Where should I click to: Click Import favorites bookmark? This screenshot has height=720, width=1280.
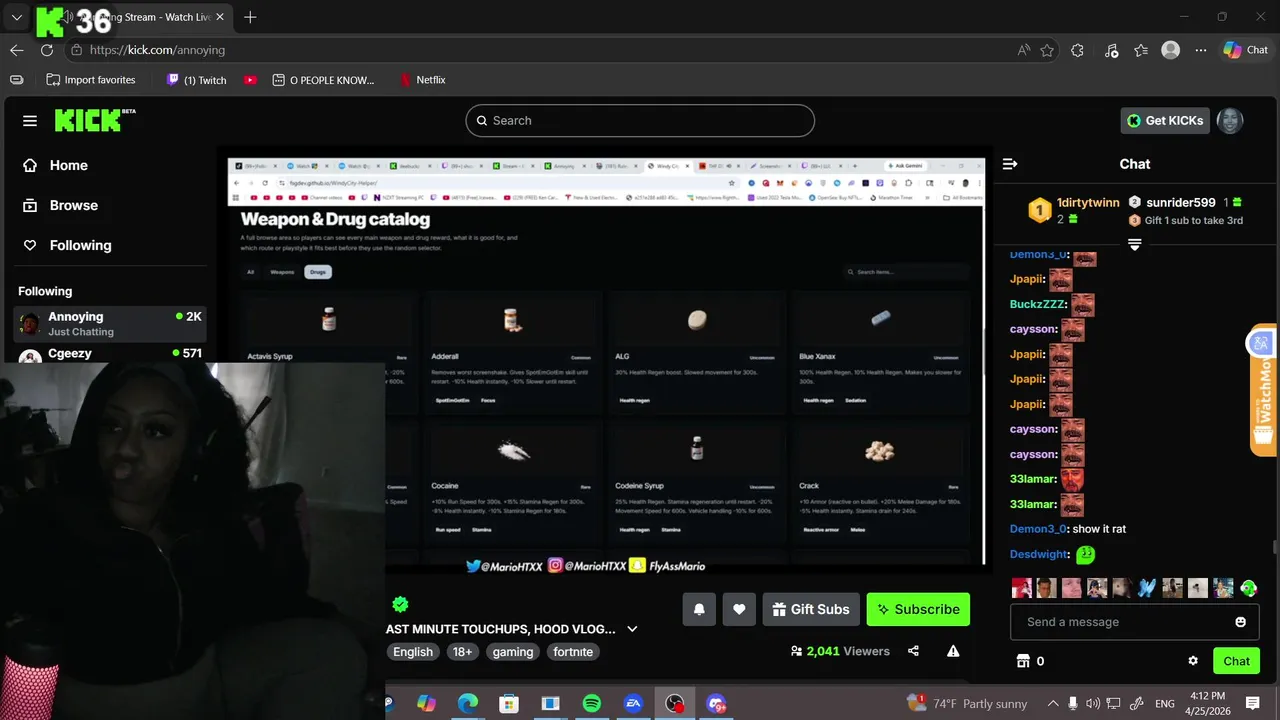[x=91, y=80]
